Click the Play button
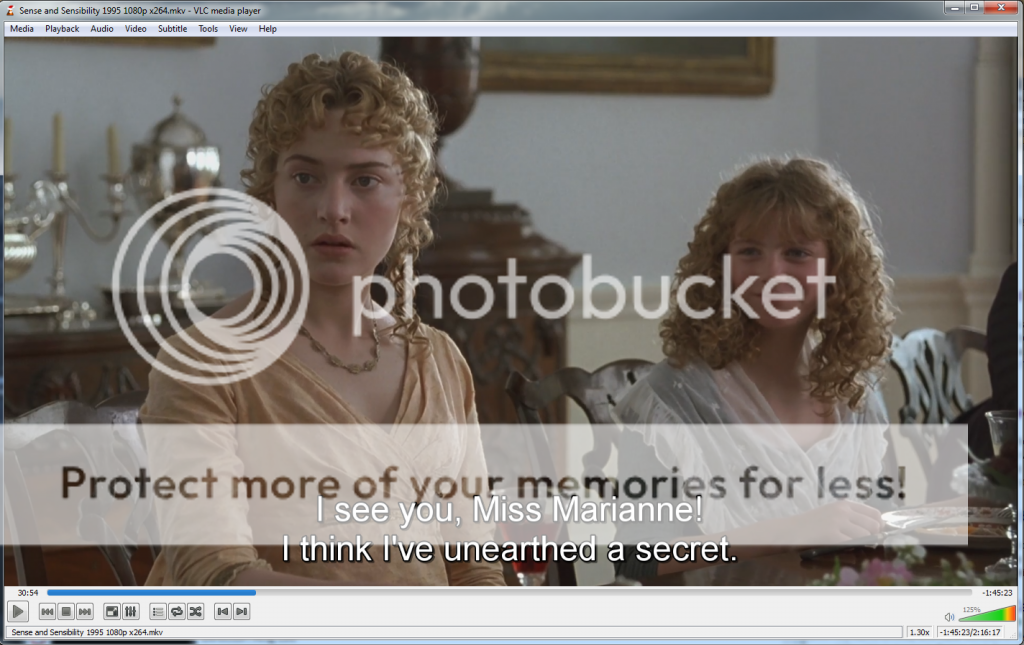 click(18, 612)
